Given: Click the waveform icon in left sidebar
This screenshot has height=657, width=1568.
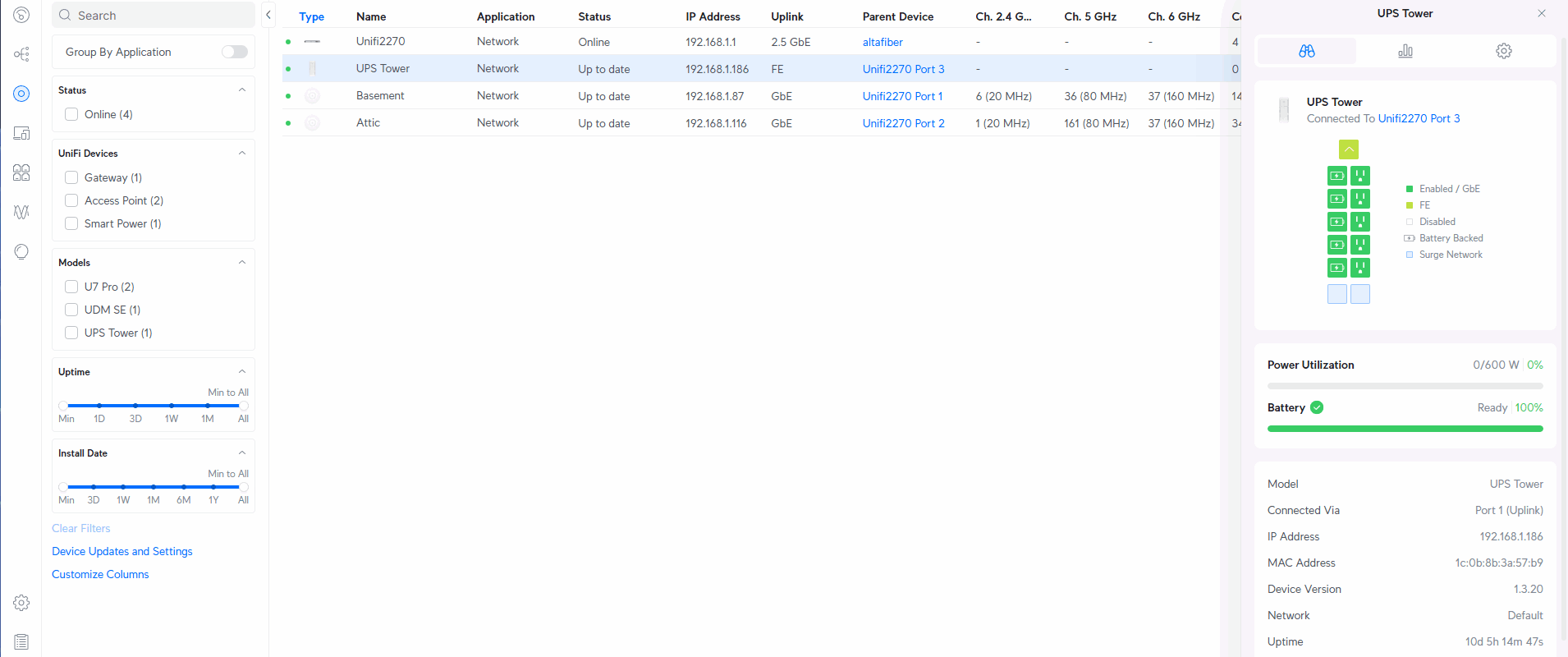Looking at the screenshot, I should (x=21, y=212).
